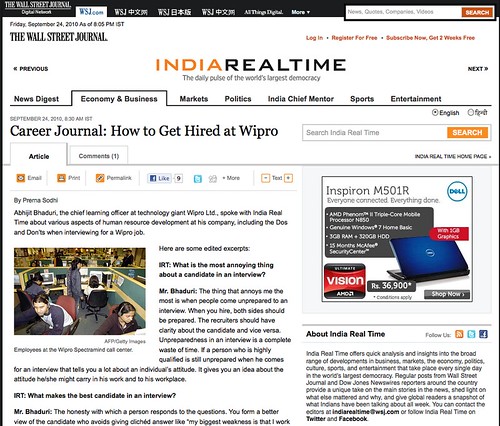Go to the Sports section

362,99
